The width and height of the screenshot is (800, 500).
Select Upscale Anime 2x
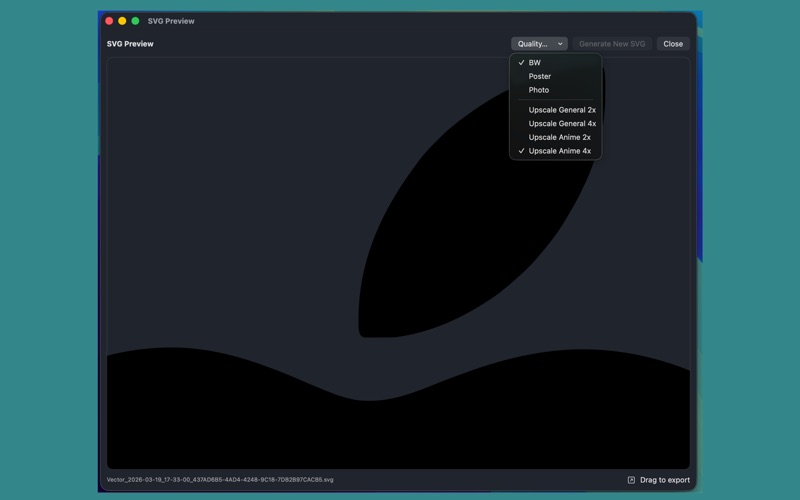(555, 138)
